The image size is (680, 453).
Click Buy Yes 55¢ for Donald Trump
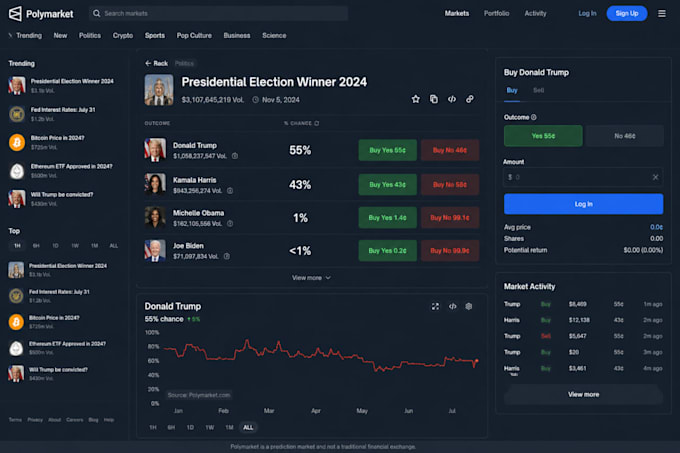click(x=388, y=150)
